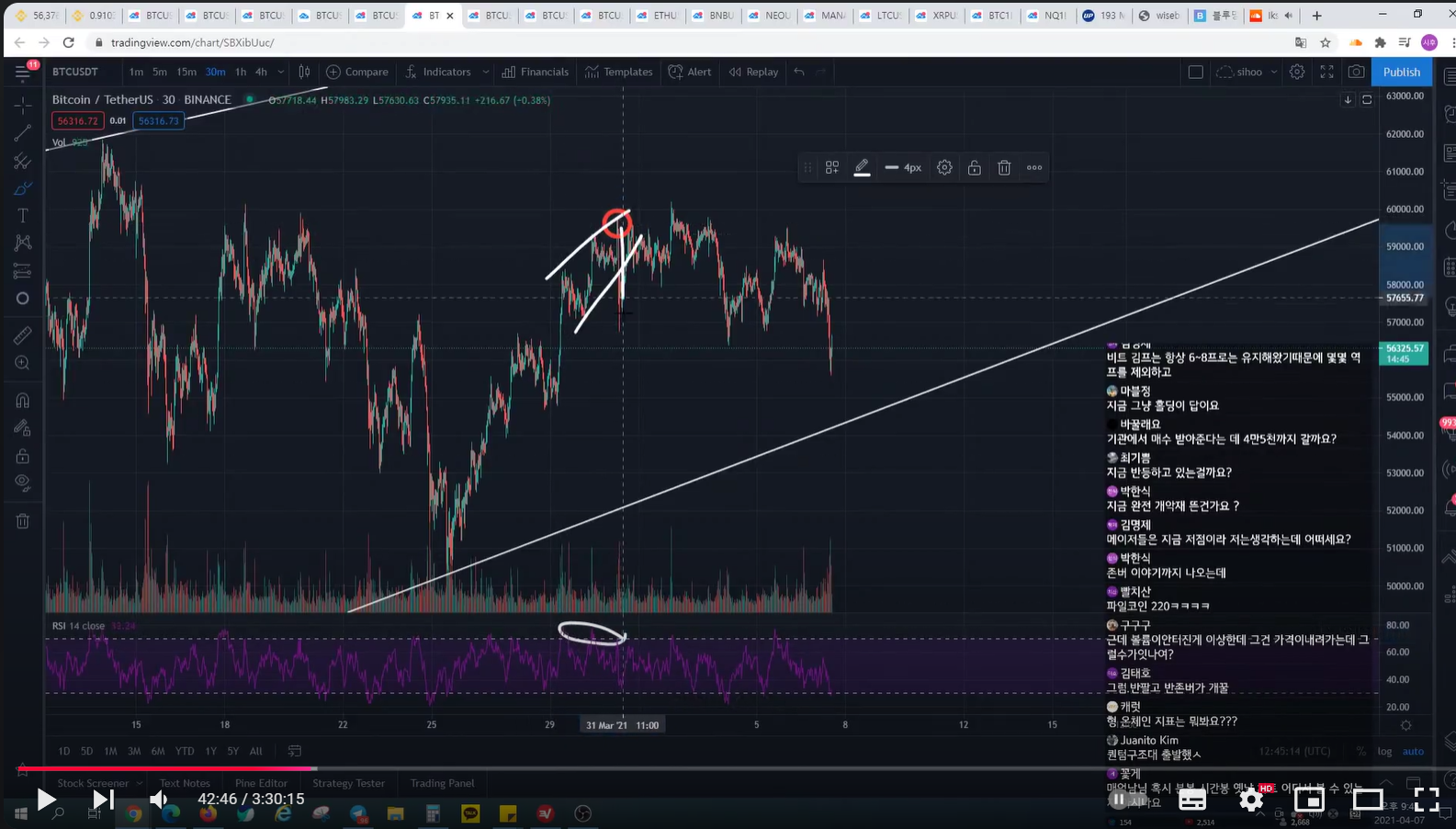Click the blue Publish button
This screenshot has height=829, width=1456.
(x=1401, y=72)
